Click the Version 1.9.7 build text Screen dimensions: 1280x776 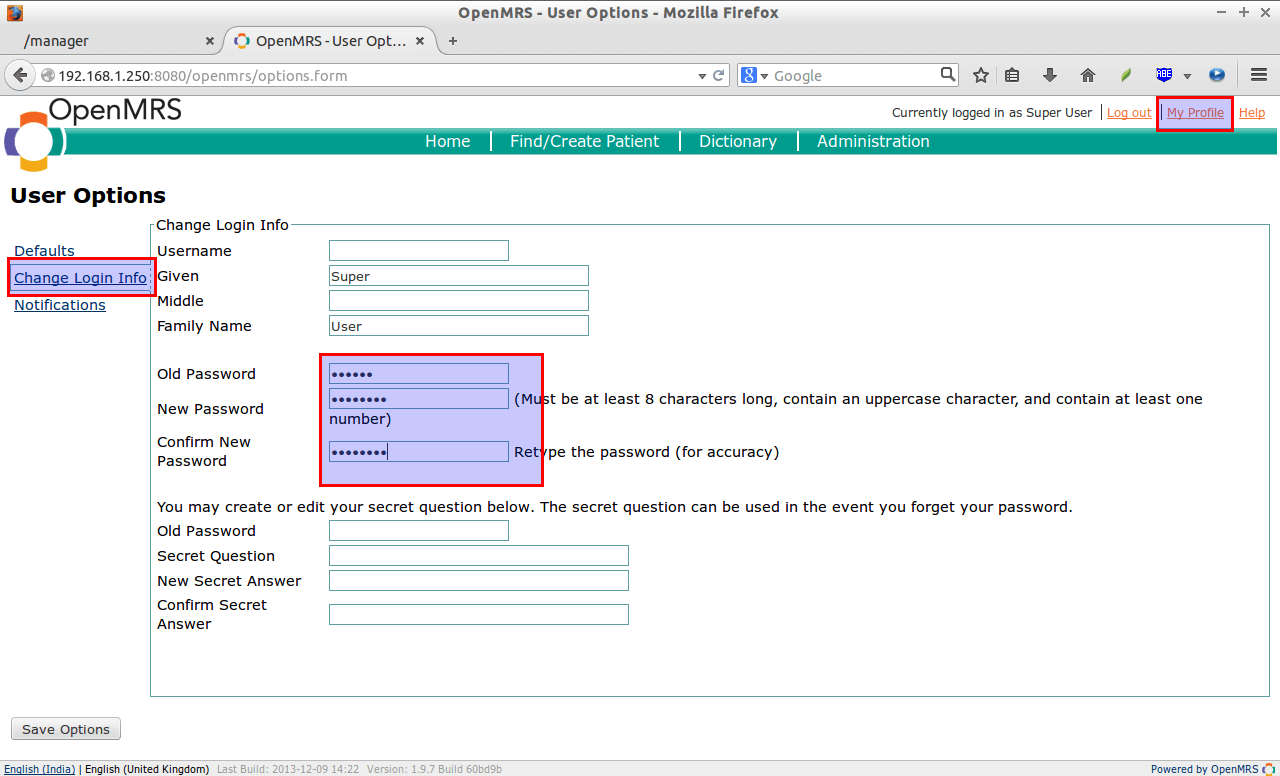point(434,769)
